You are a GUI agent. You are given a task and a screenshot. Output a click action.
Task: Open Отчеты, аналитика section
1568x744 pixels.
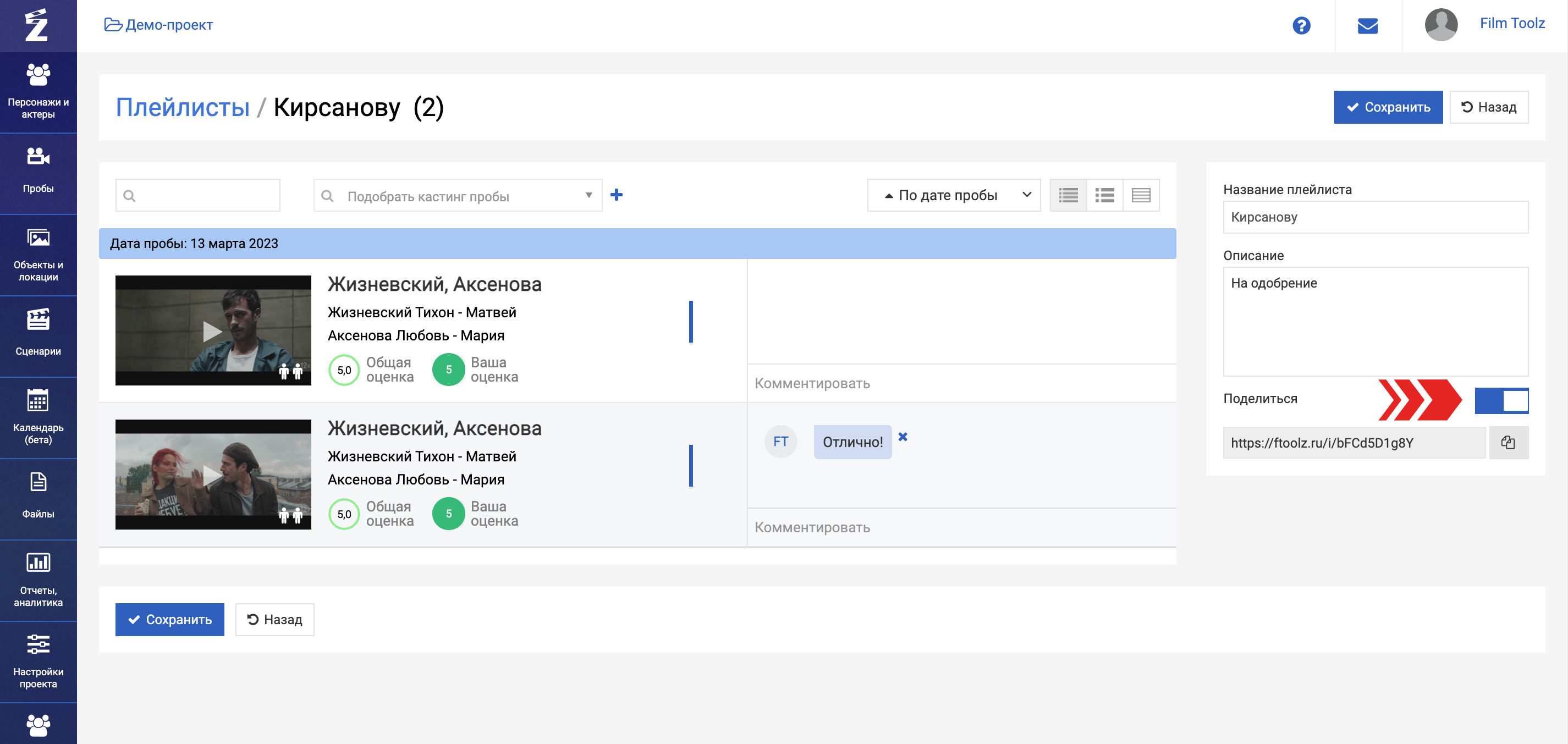point(38,580)
